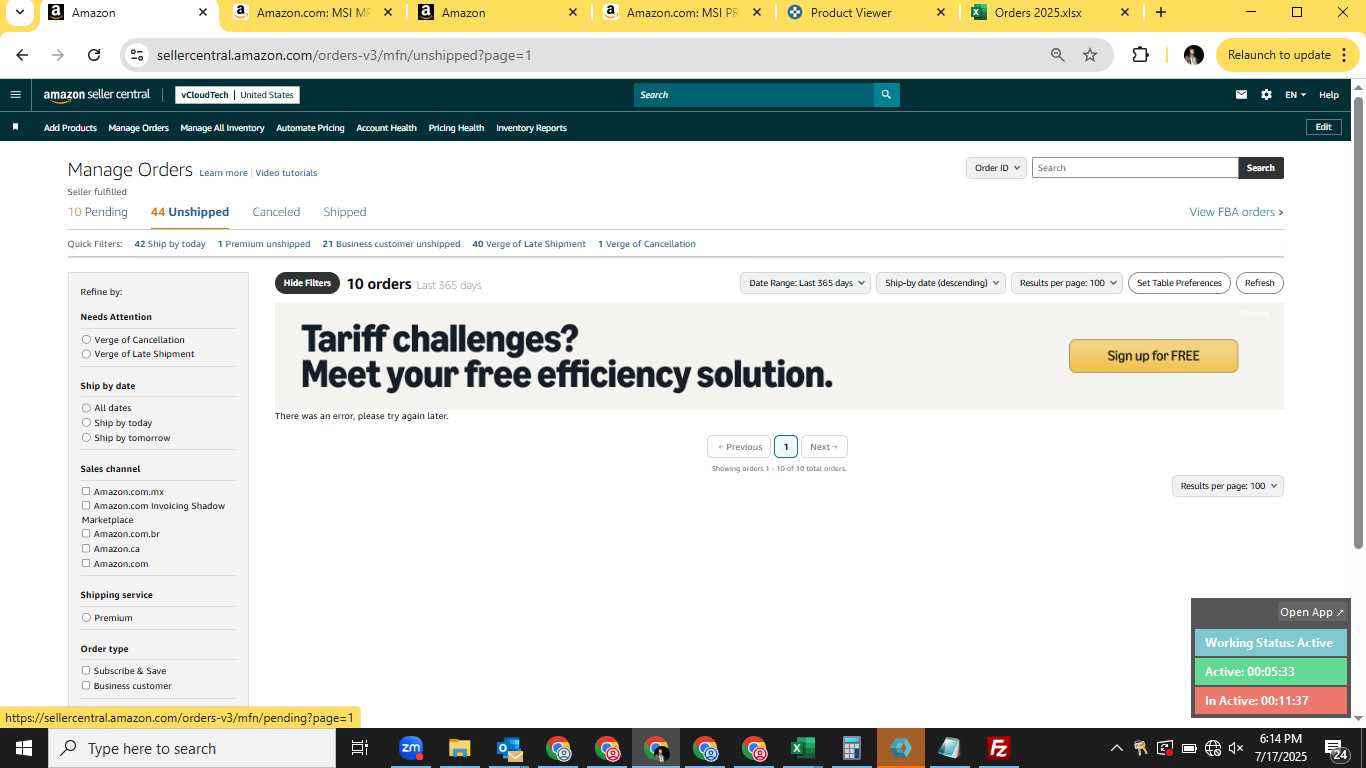Open the EN language dropdown
1366x768 pixels.
coord(1295,95)
